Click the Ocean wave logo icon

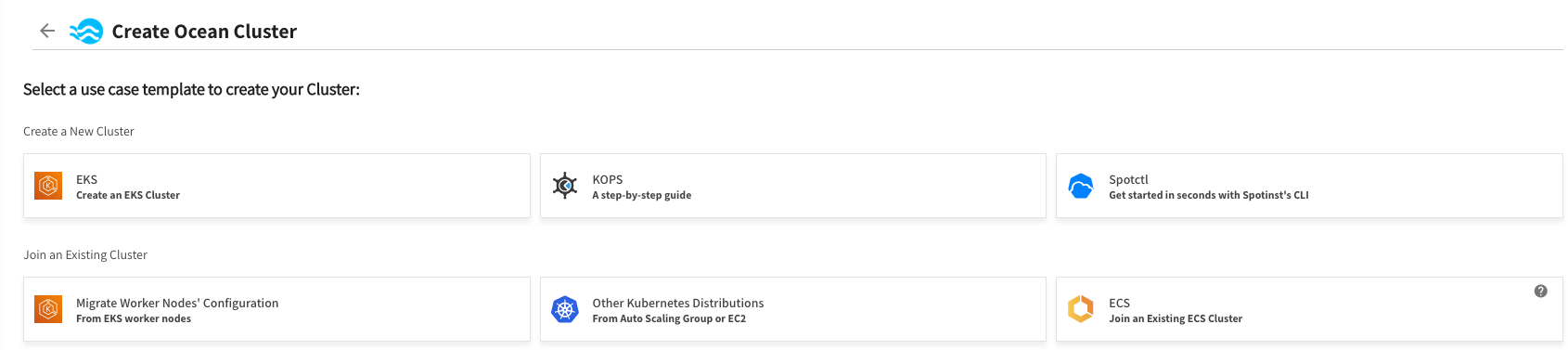pyautogui.click(x=86, y=32)
